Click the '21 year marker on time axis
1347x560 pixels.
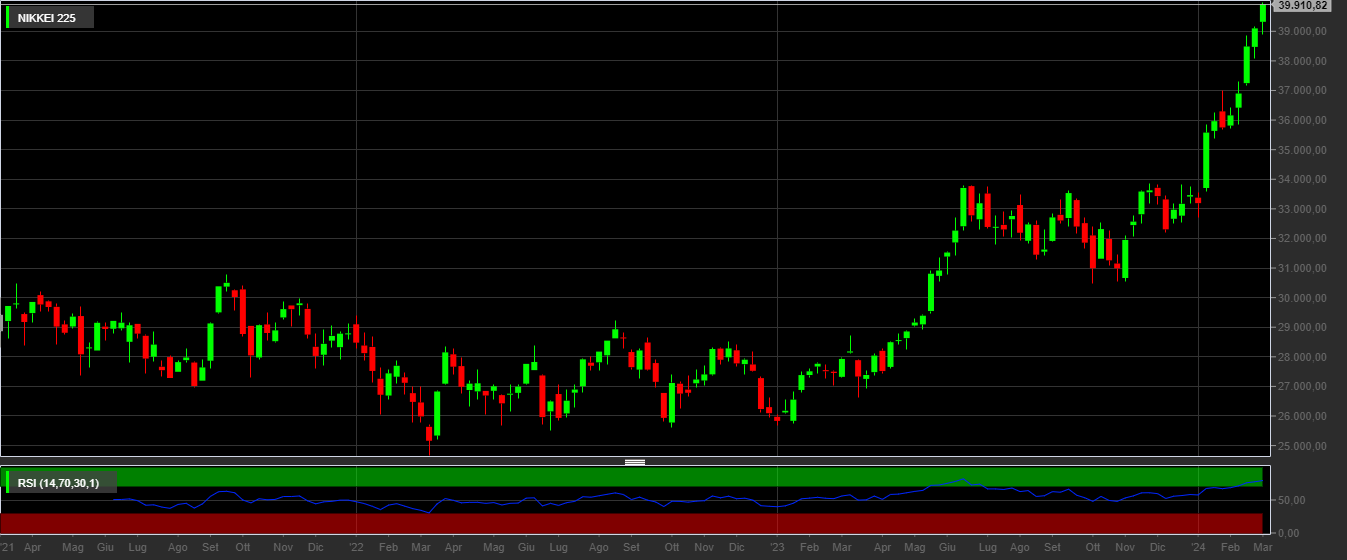[x=6, y=548]
